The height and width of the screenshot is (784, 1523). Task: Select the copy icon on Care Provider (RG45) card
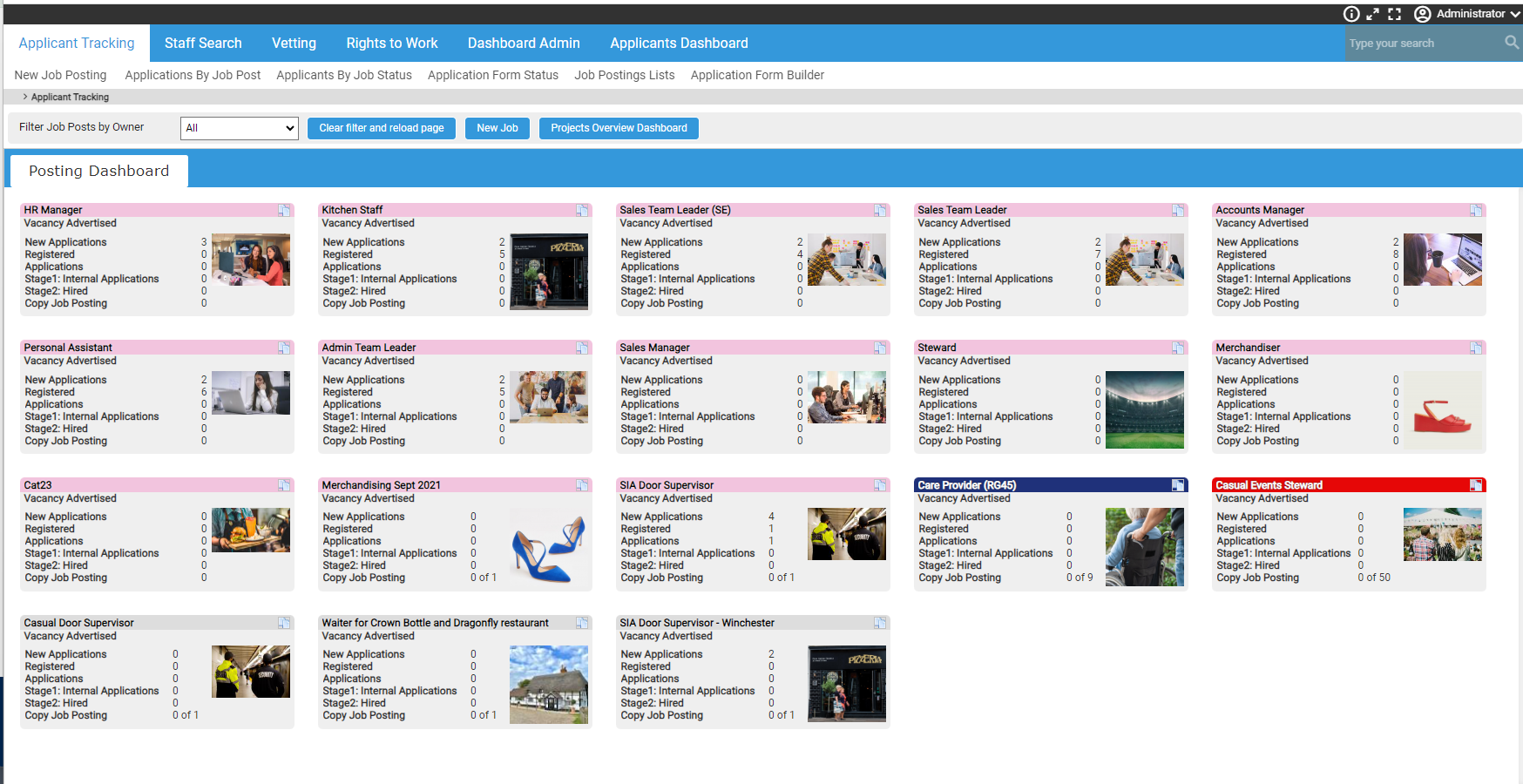pos(1178,484)
